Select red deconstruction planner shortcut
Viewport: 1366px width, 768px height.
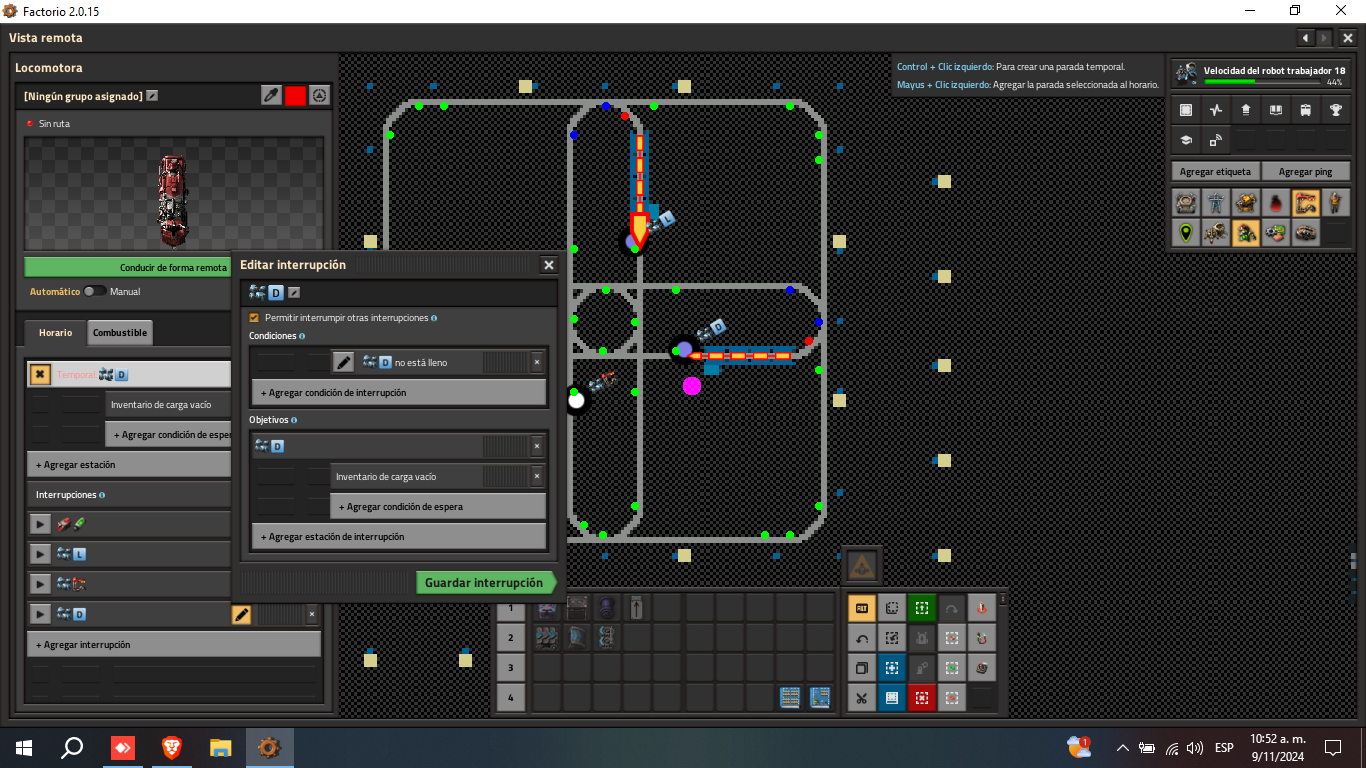tap(922, 698)
